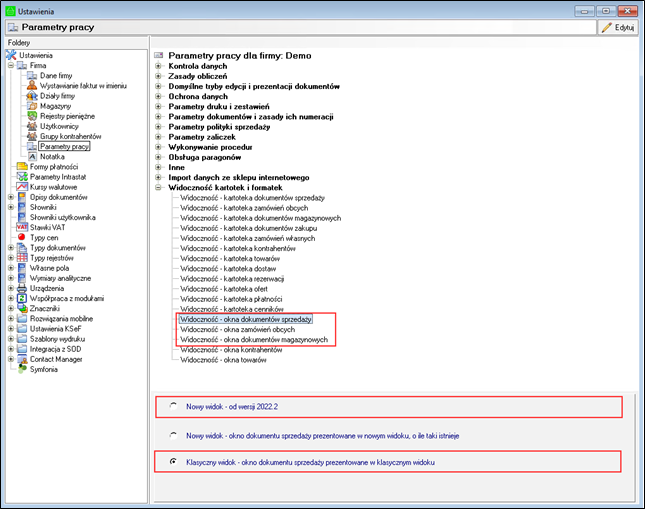This screenshot has height=509, width=645.
Task: Choose 'Klasyczny widok' radio option
Action: 174,462
